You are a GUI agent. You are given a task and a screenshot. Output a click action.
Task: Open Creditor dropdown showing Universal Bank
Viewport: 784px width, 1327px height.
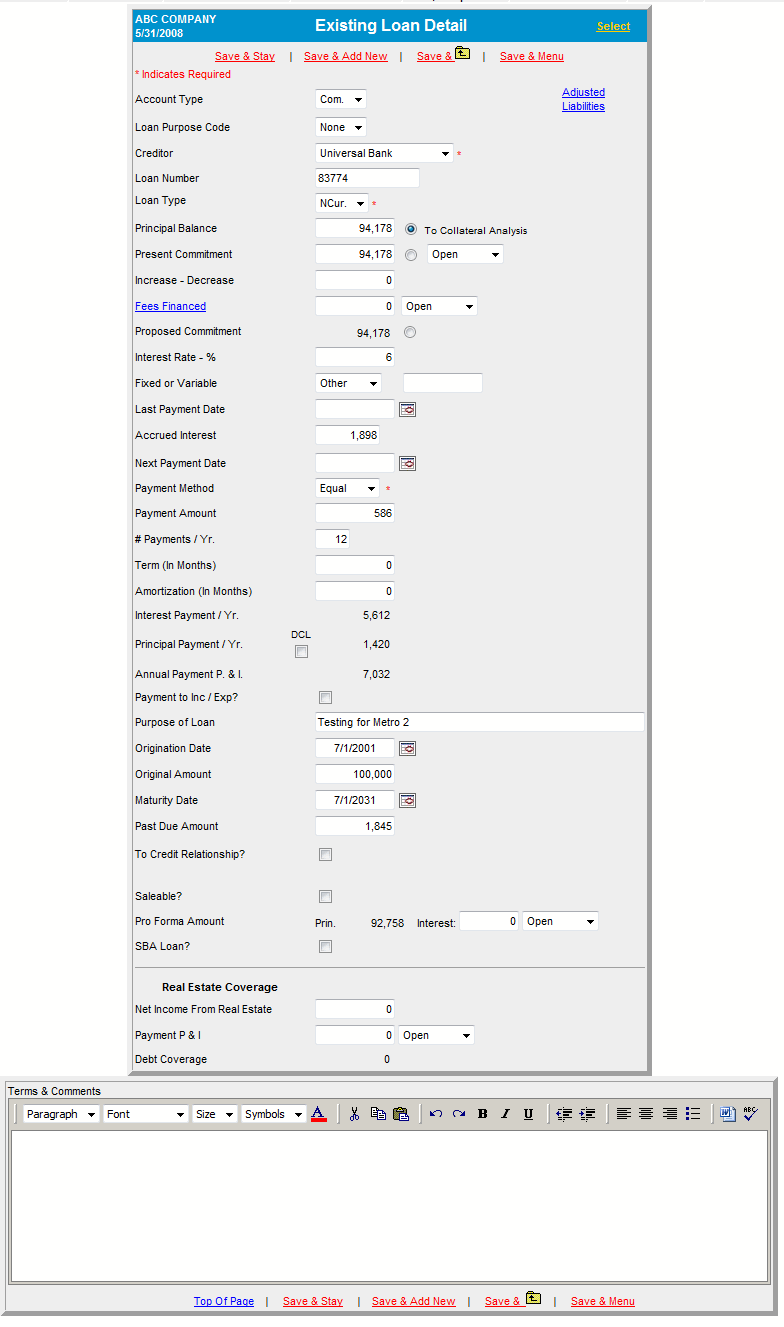[384, 153]
